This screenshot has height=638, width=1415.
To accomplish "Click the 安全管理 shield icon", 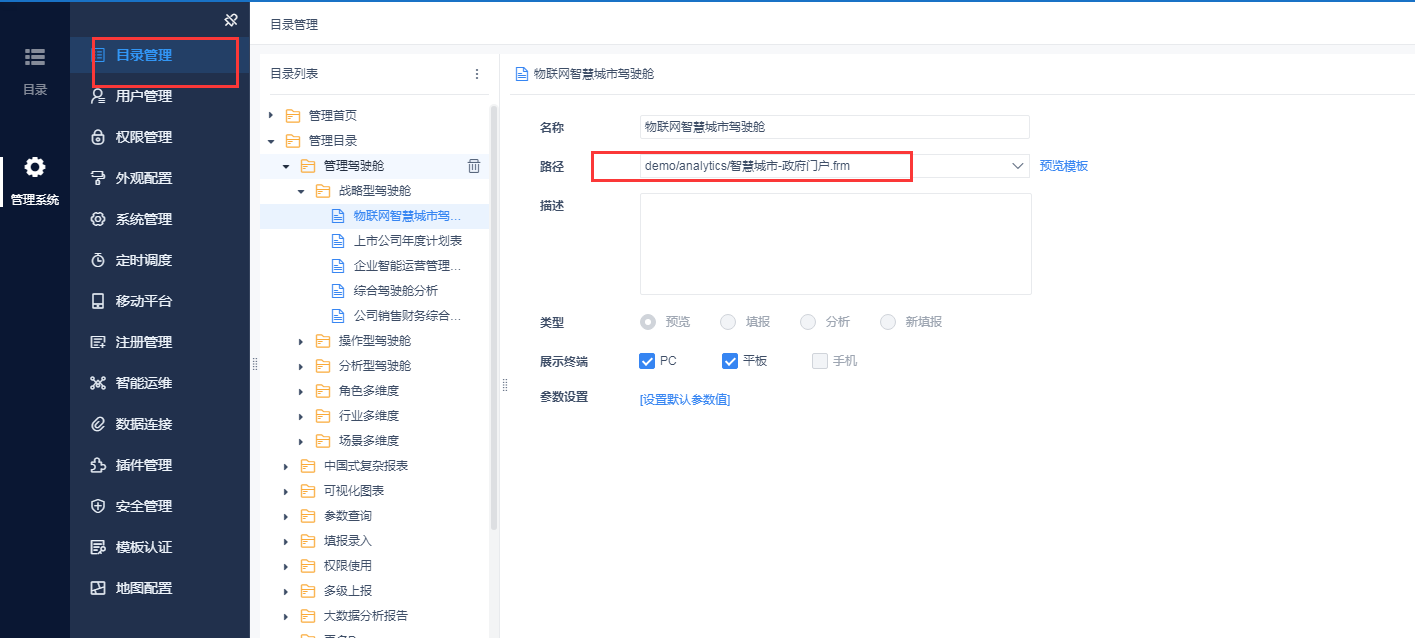I will point(98,506).
